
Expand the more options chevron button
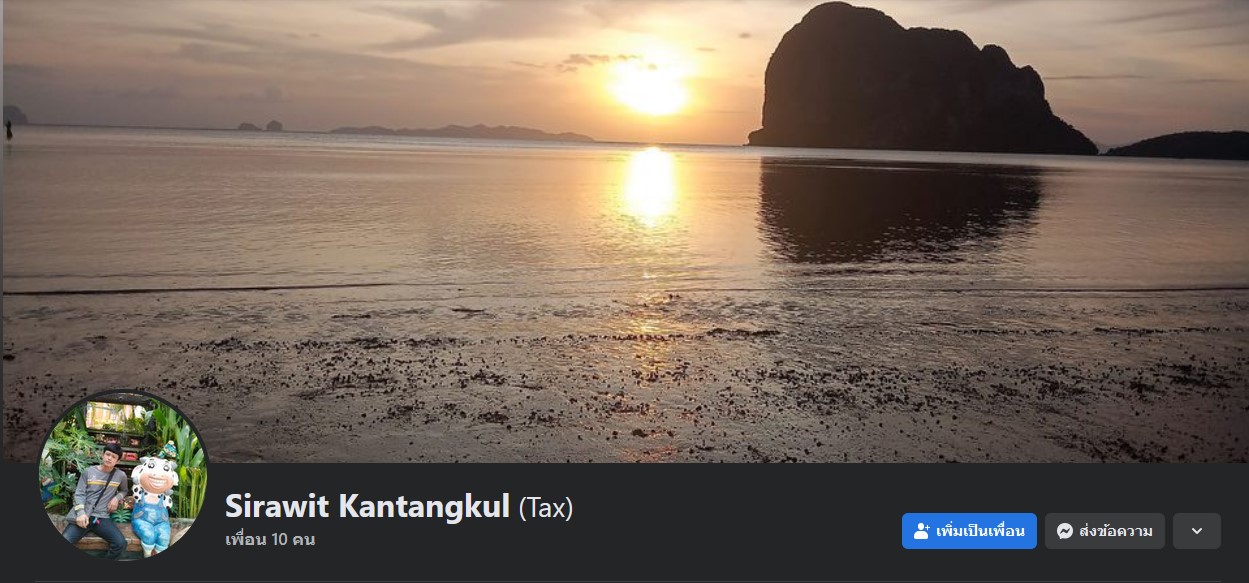1197,531
